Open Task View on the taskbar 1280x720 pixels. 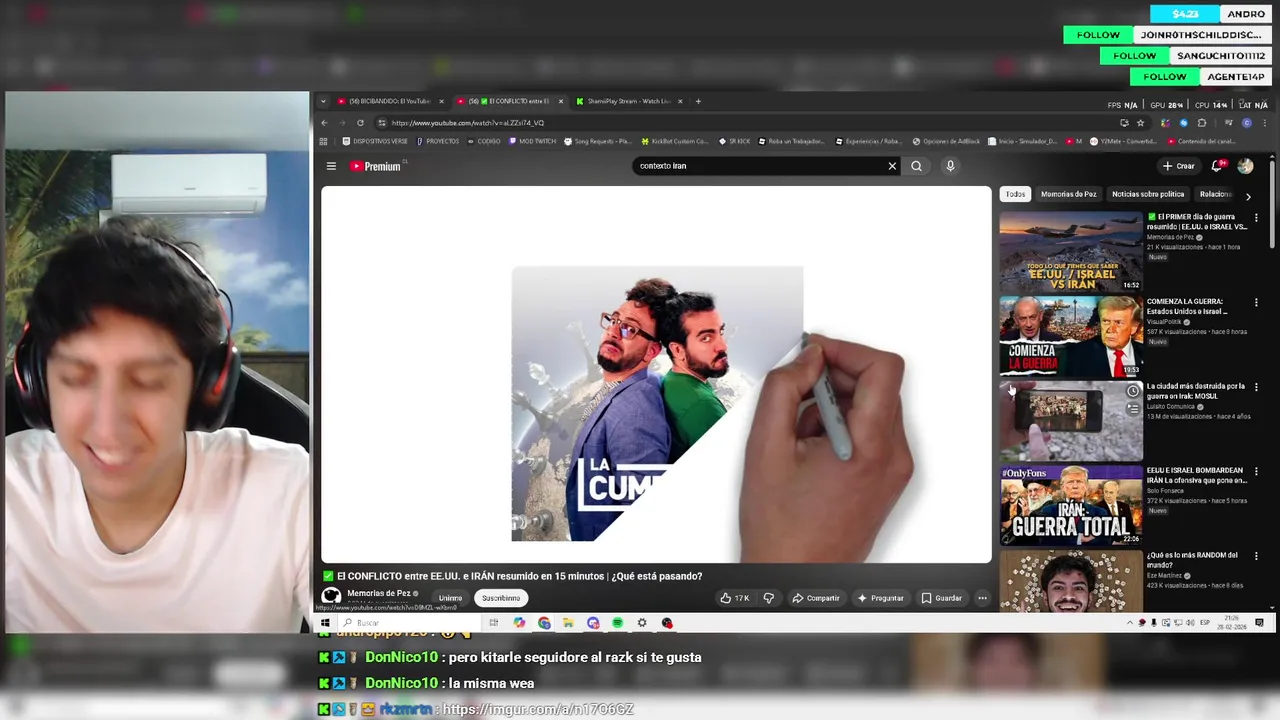[493, 623]
